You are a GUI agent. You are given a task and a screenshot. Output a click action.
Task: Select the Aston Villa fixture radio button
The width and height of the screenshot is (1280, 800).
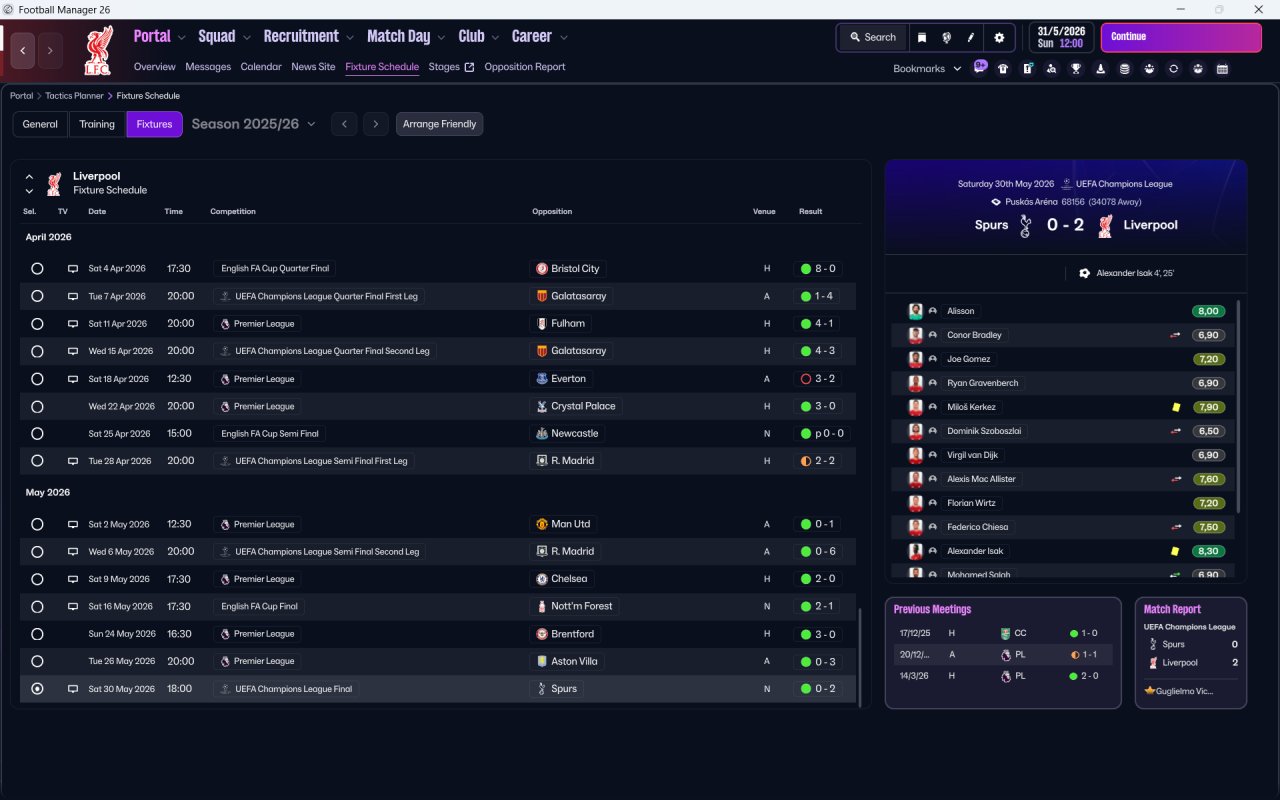click(x=37, y=661)
